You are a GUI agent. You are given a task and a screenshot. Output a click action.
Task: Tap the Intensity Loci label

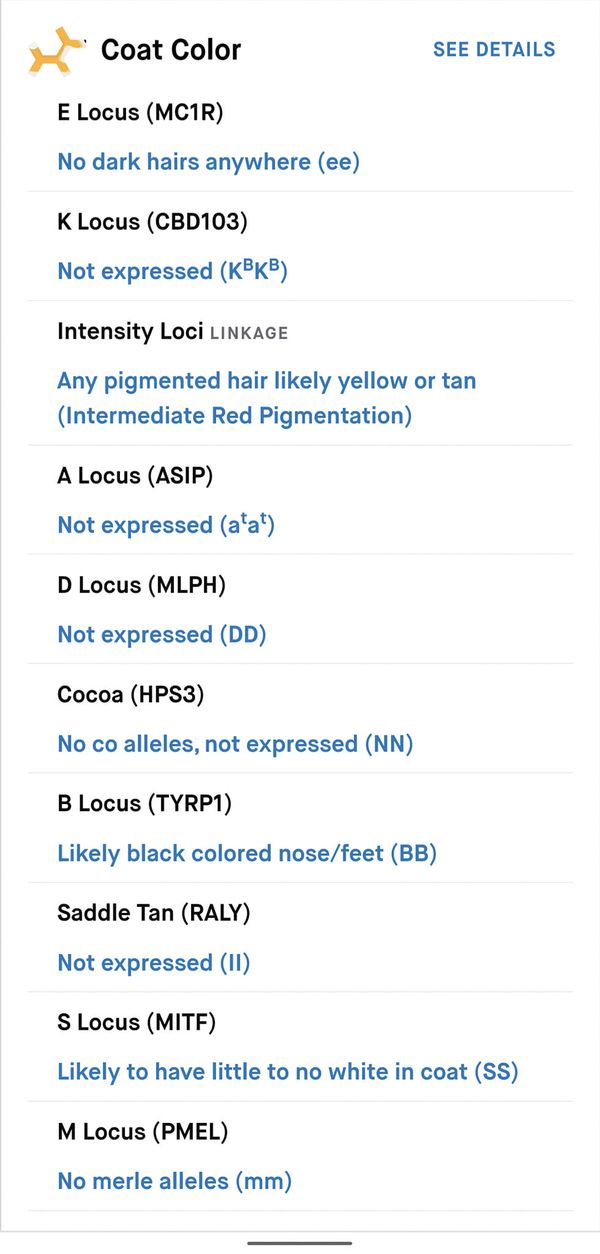pos(130,331)
